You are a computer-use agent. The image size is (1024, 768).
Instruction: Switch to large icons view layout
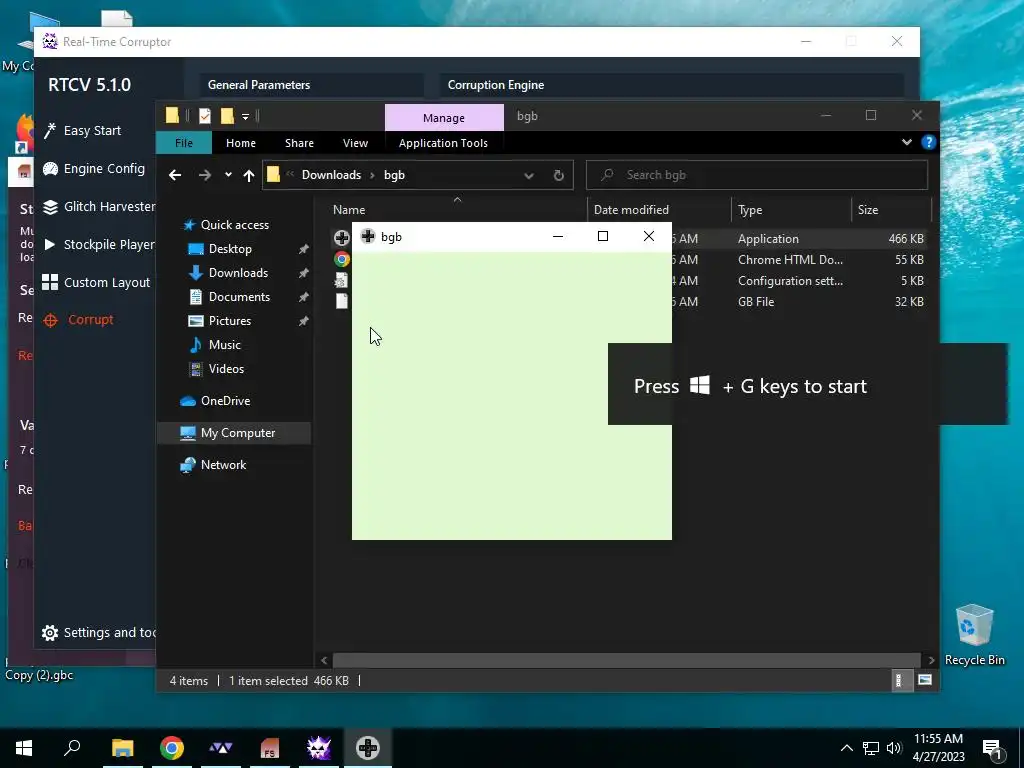coord(925,680)
